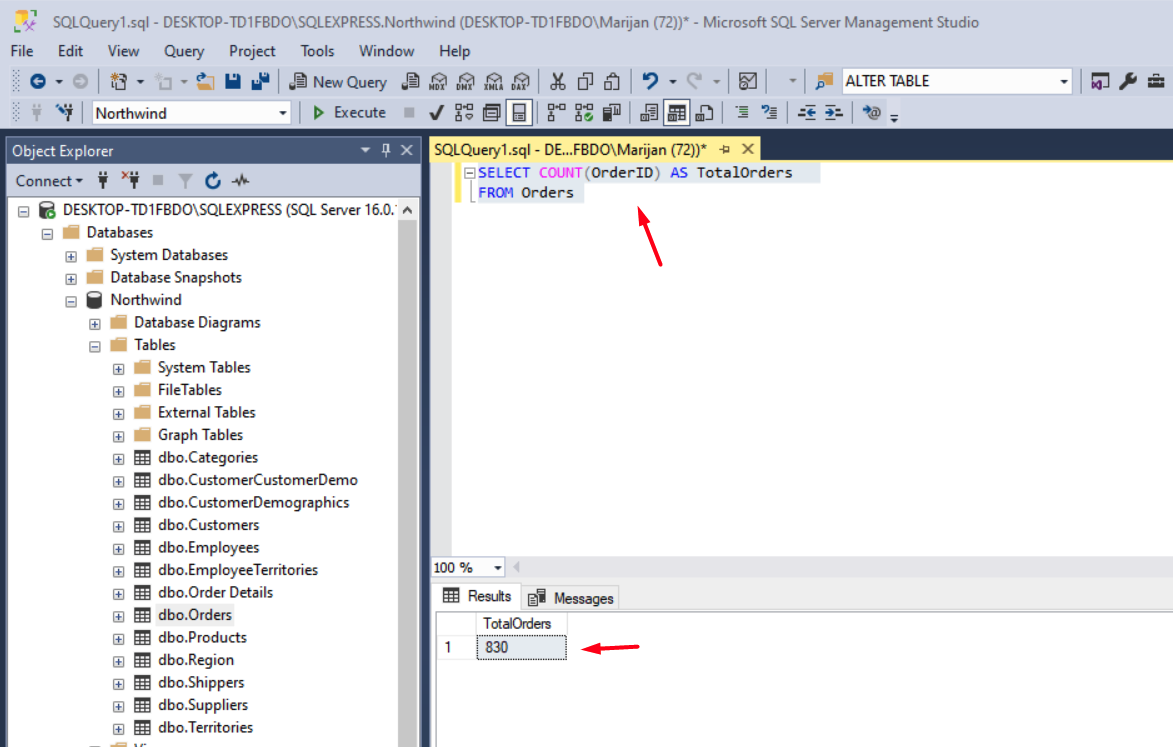Toggle Results to File mode
The height and width of the screenshot is (747, 1173).
coord(704,113)
